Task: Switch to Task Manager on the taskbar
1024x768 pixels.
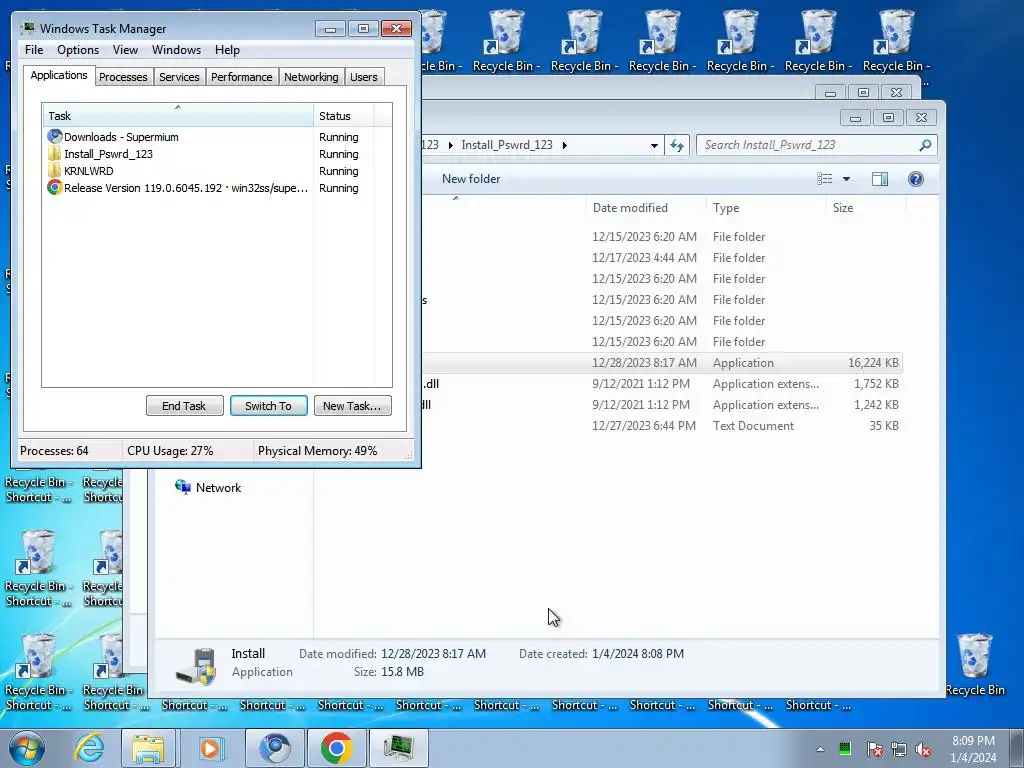Action: point(399,748)
